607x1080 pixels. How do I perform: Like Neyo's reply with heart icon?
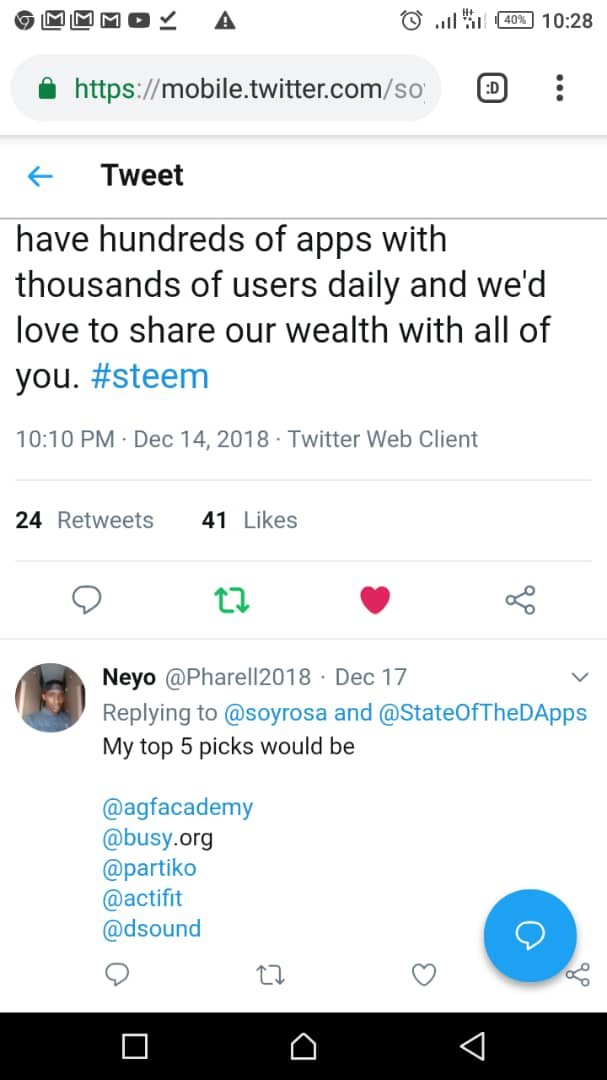pos(424,975)
